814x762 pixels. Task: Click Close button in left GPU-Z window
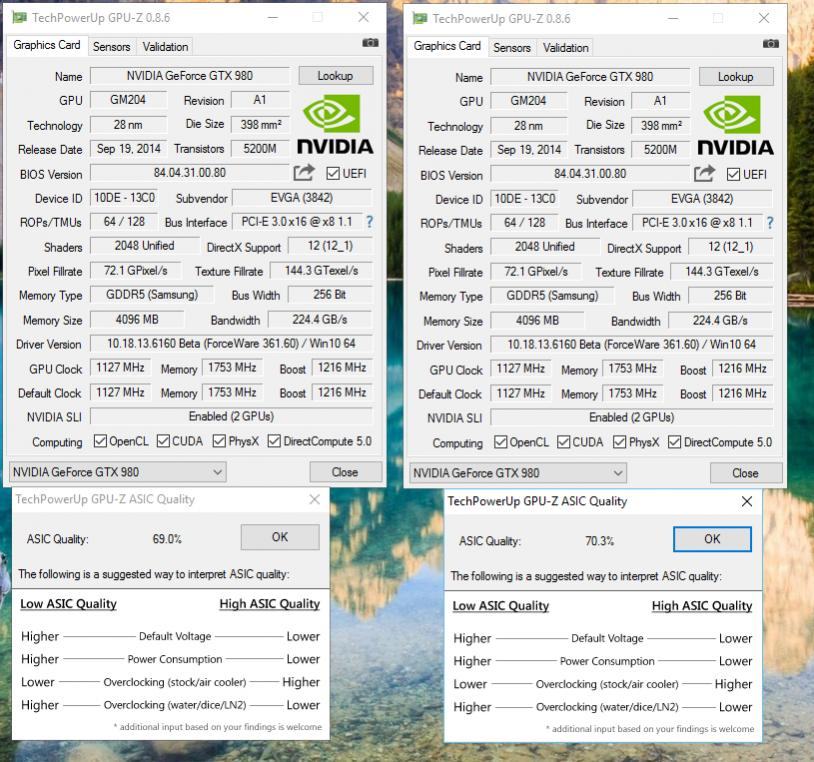click(345, 472)
